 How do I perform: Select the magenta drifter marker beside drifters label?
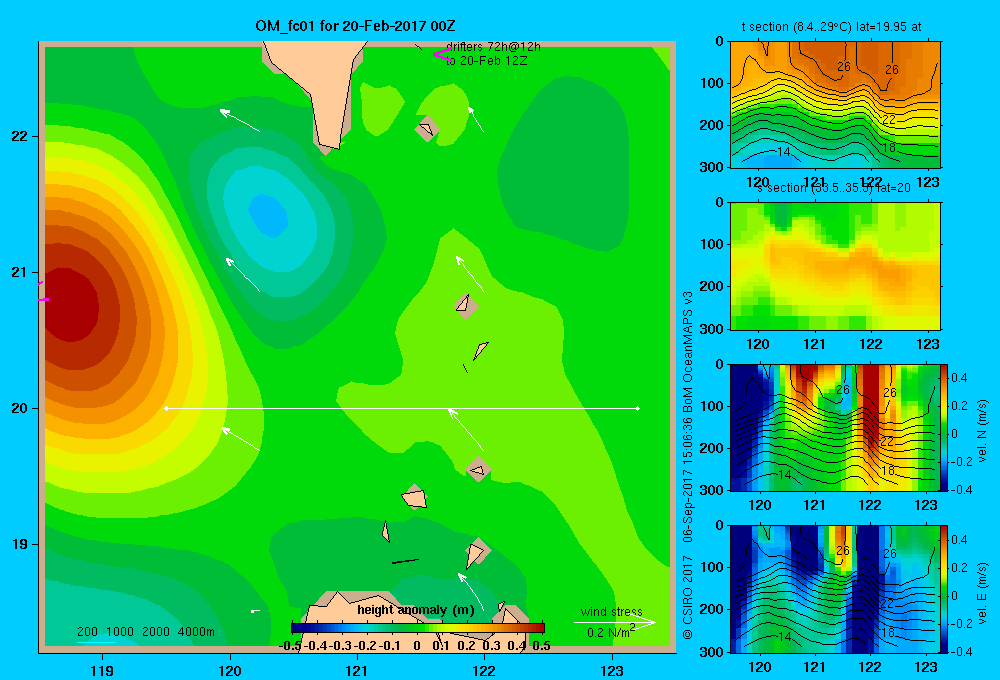tap(441, 54)
